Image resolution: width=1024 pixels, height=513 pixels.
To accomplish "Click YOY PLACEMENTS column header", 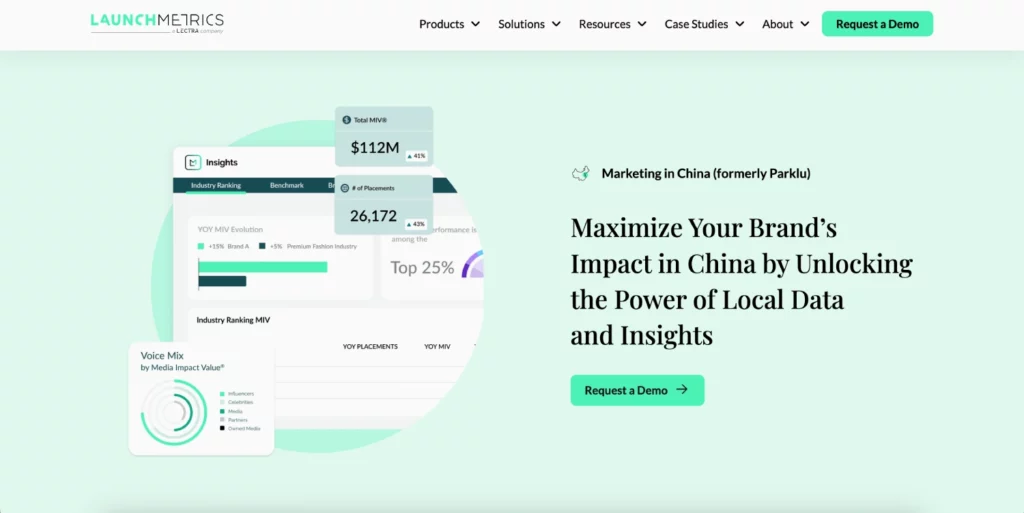I will (370, 347).
